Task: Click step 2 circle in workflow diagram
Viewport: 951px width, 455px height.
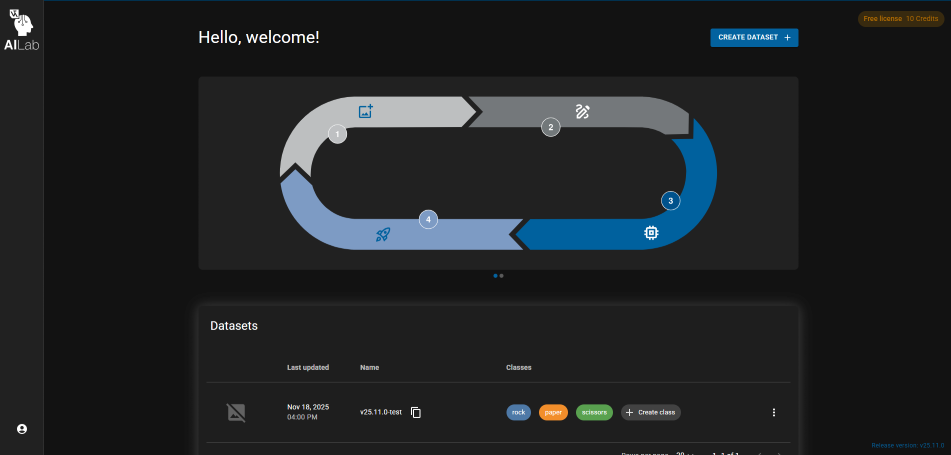Action: pos(550,127)
